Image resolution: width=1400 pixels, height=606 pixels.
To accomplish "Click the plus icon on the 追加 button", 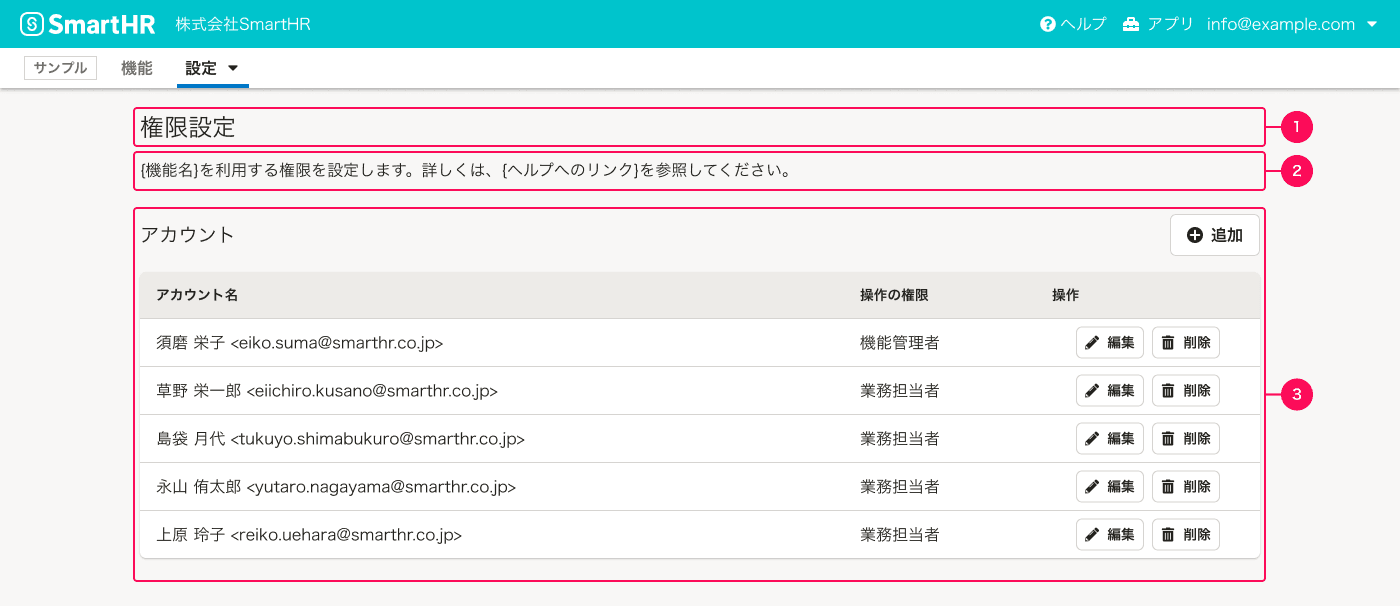I will 1194,234.
